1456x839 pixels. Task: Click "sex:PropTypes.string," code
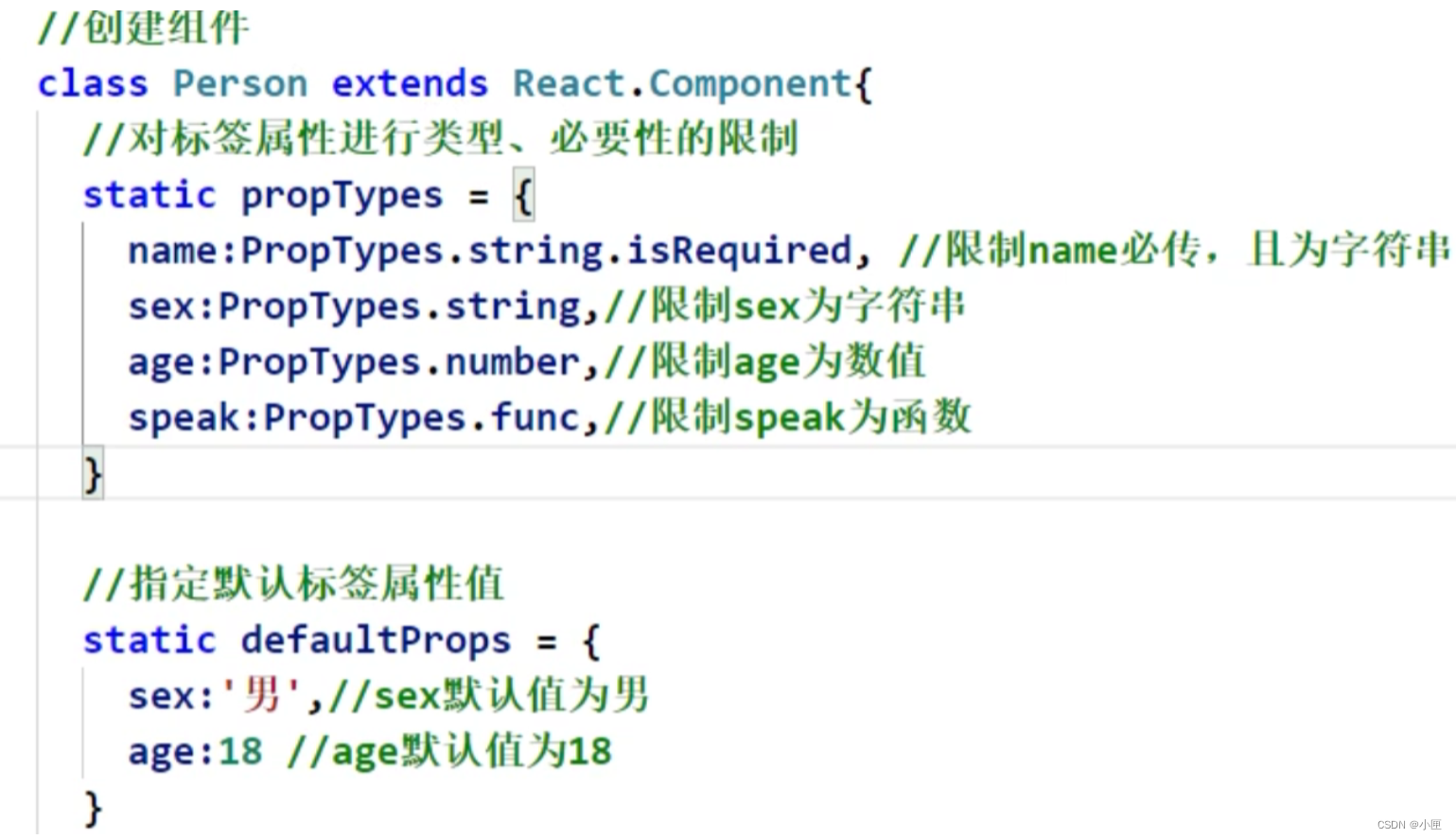[363, 307]
